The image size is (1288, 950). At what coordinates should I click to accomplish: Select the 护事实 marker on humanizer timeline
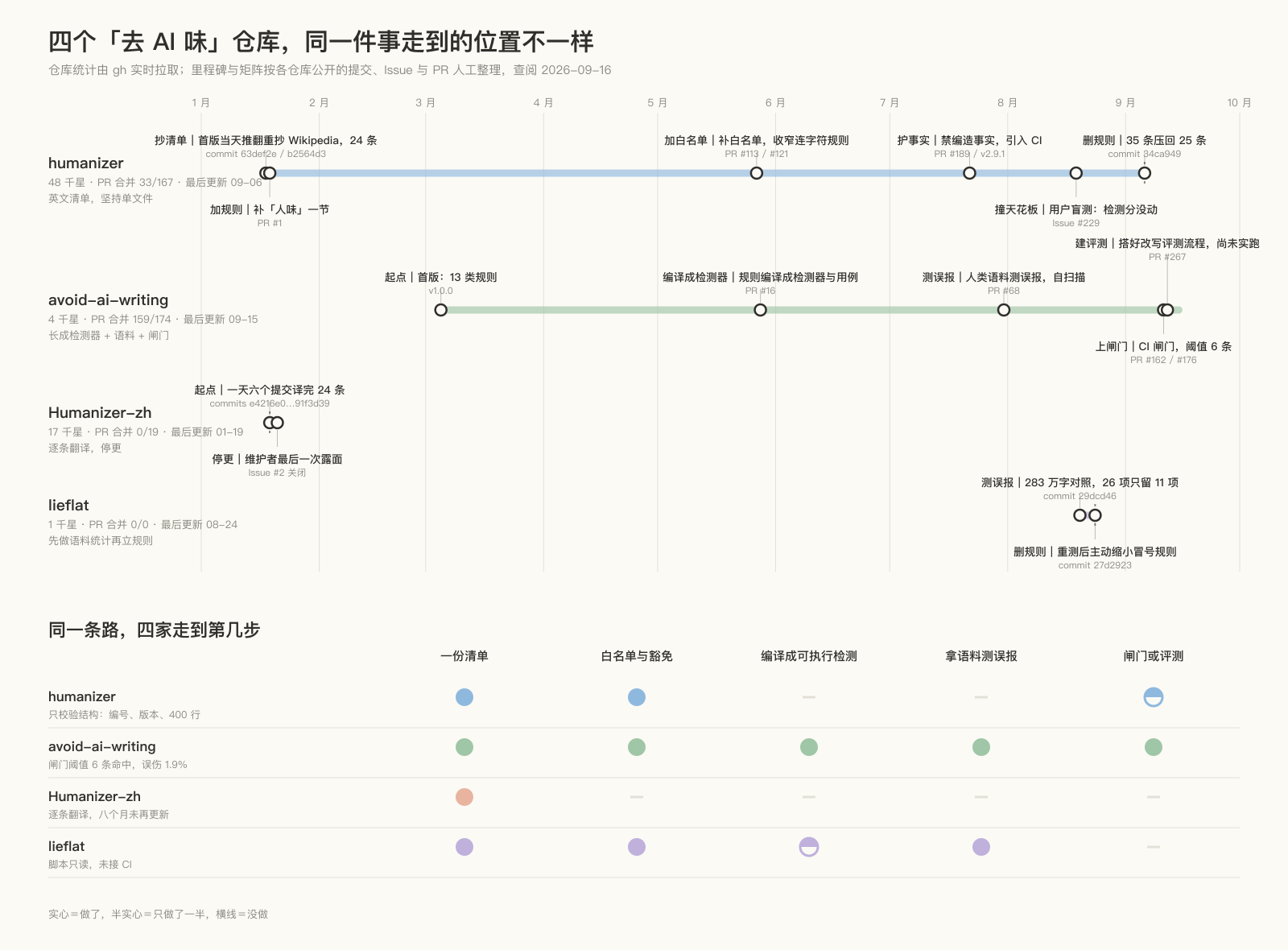coord(970,173)
